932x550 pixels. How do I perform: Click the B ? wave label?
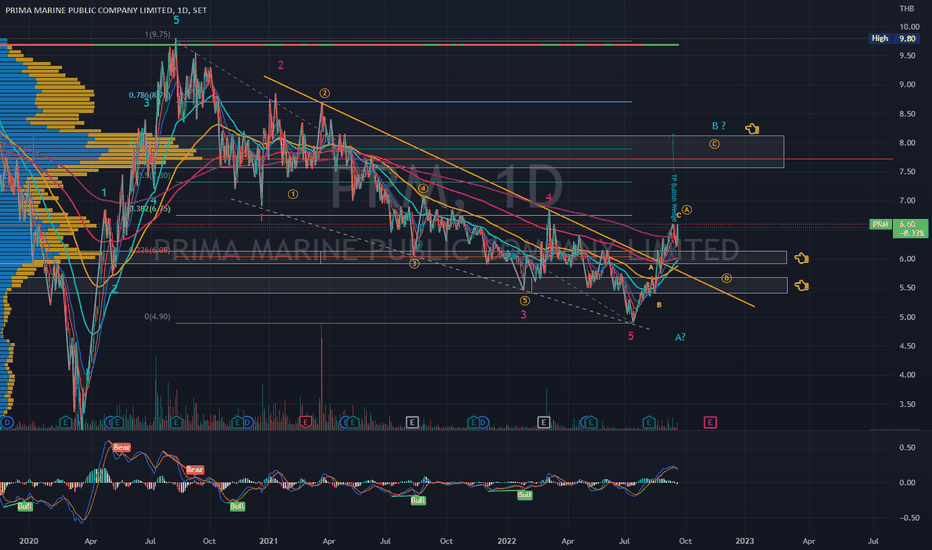[719, 126]
